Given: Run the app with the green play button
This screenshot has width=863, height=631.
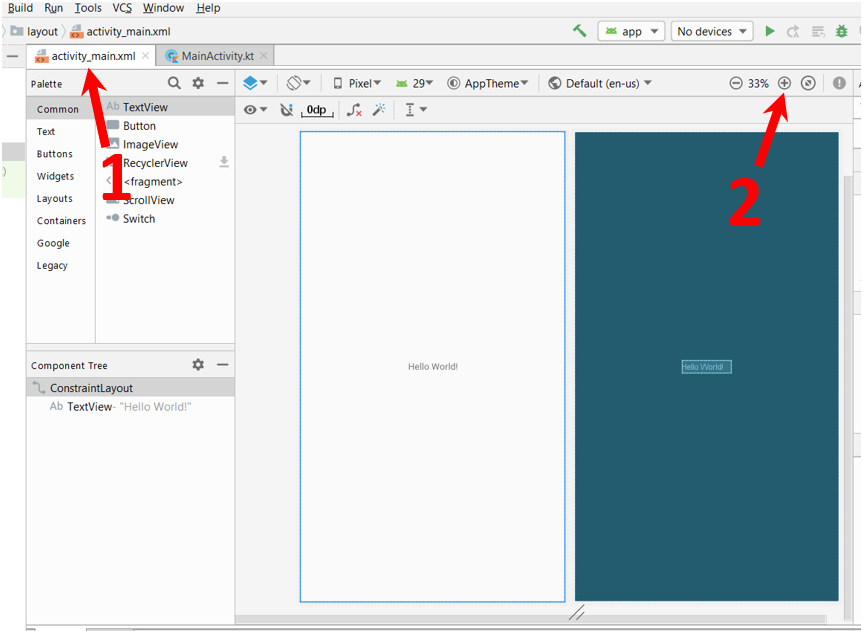Looking at the screenshot, I should (x=770, y=31).
